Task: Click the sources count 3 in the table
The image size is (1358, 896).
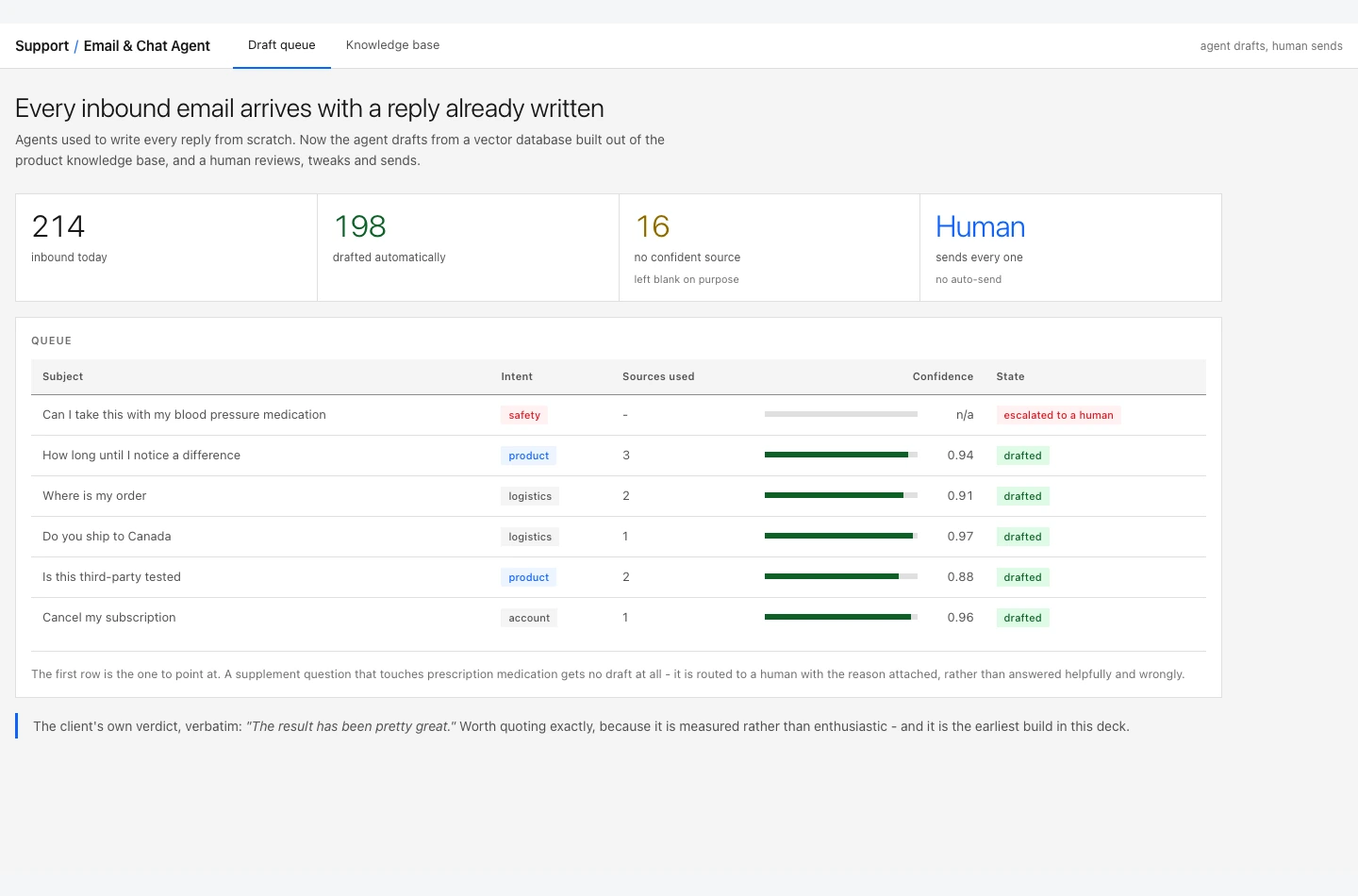Action: (626, 456)
